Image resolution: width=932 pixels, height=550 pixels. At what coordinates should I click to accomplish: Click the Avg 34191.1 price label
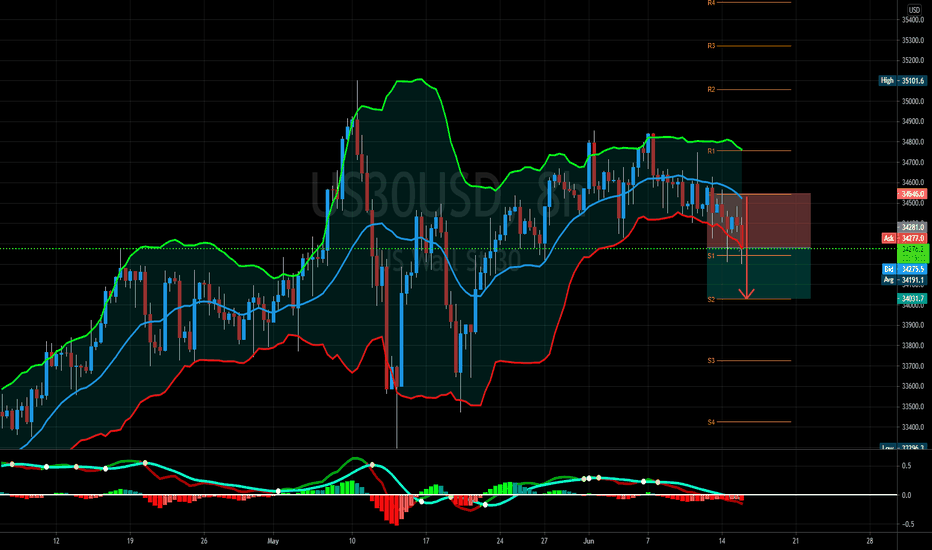pyautogui.click(x=904, y=279)
